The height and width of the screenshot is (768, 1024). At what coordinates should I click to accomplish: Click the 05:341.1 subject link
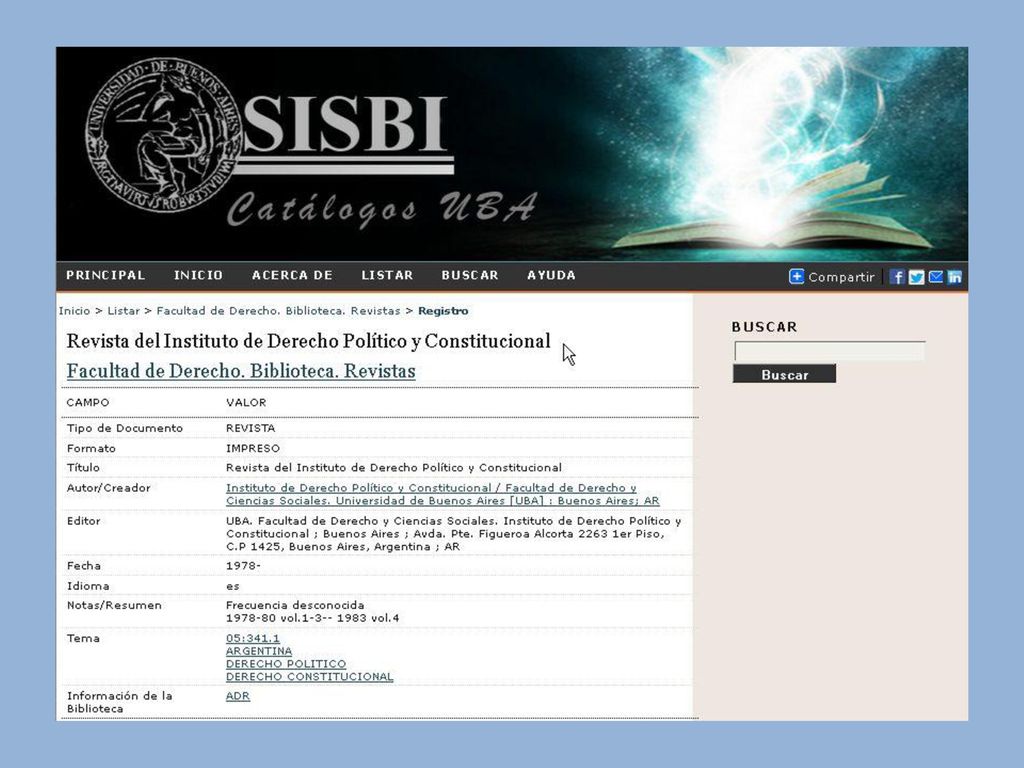pos(253,638)
